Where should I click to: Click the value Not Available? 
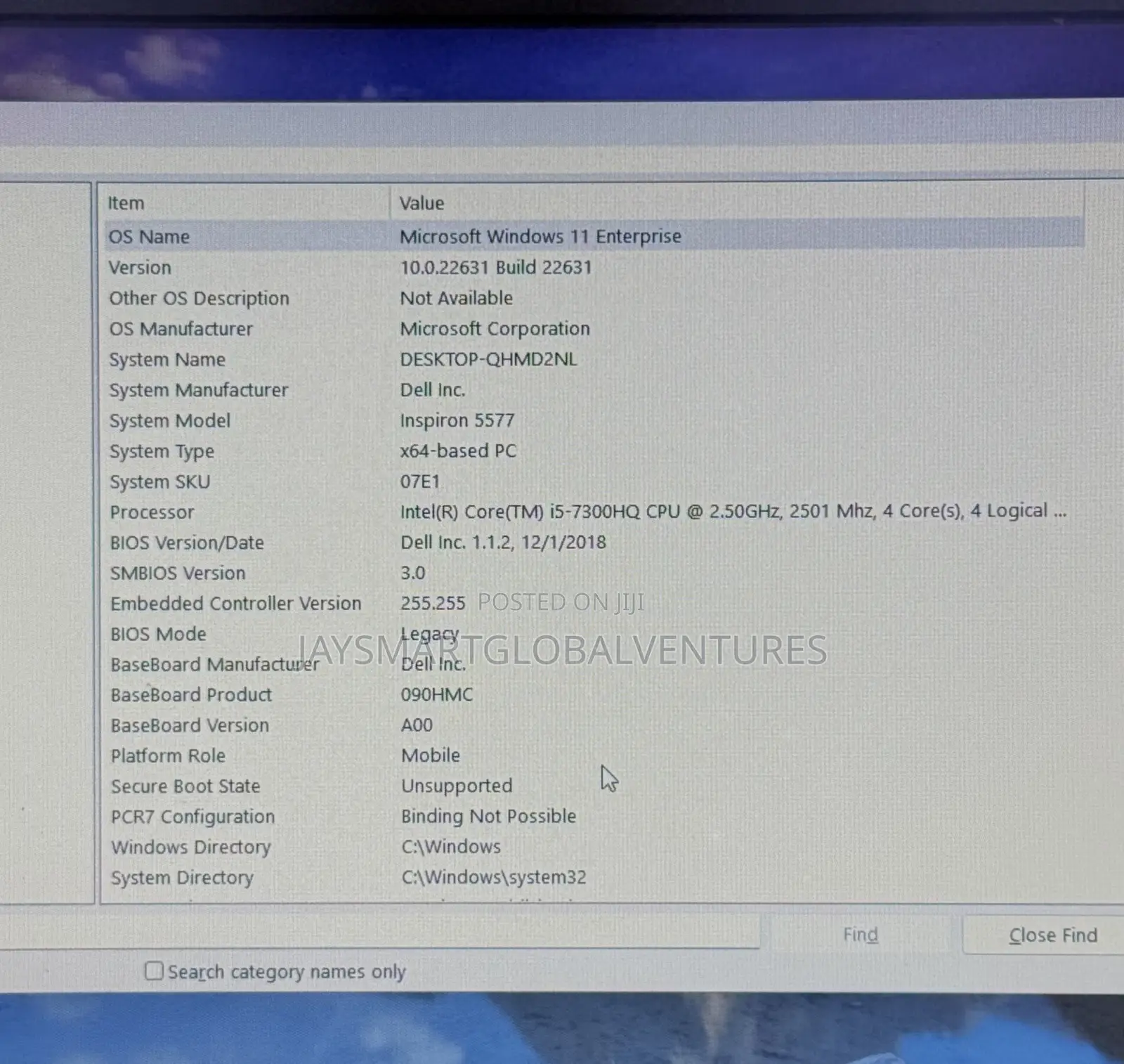tap(456, 298)
